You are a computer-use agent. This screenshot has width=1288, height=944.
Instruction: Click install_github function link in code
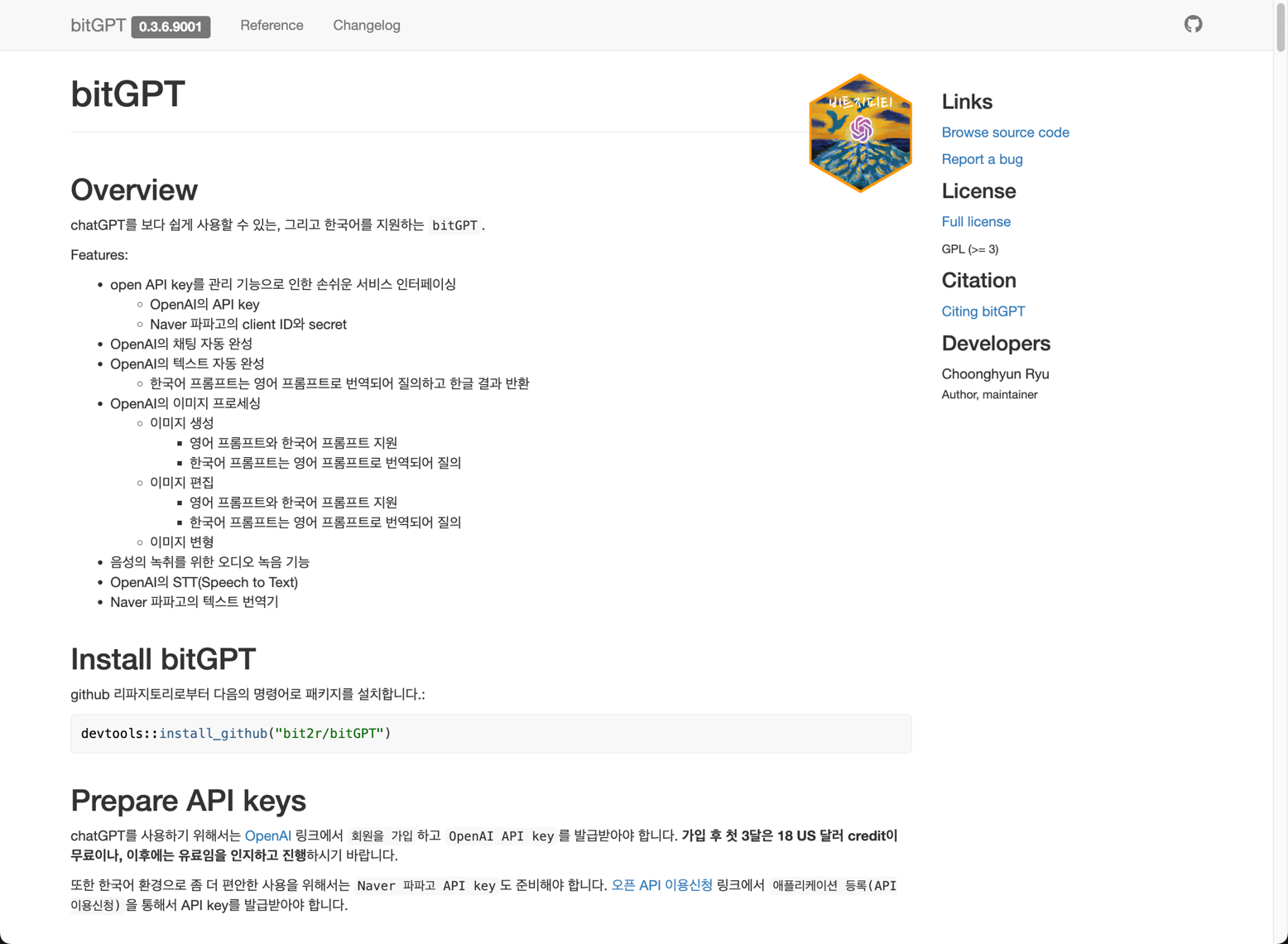pyautogui.click(x=213, y=734)
